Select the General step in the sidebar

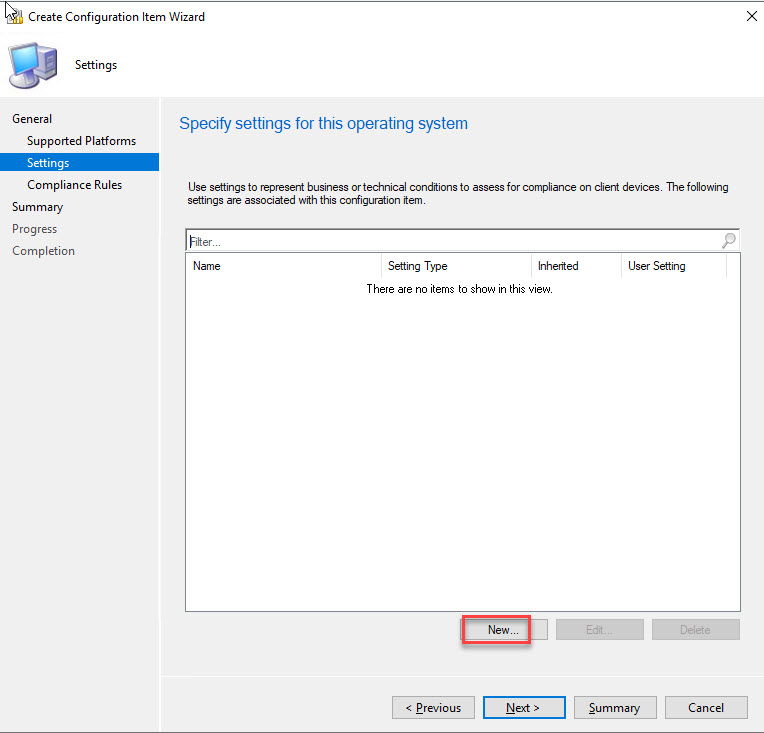click(32, 119)
